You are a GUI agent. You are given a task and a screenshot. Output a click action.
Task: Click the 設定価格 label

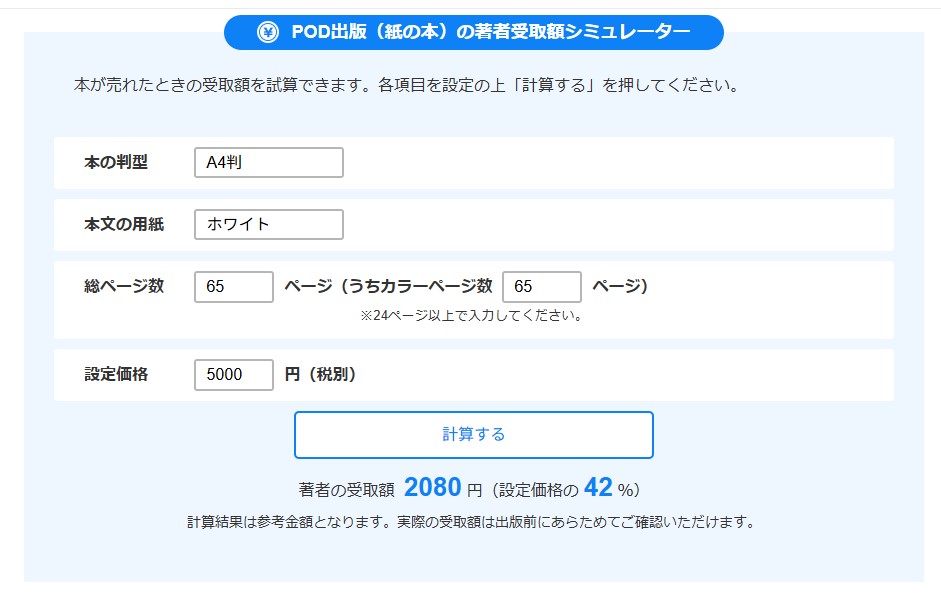(116, 374)
